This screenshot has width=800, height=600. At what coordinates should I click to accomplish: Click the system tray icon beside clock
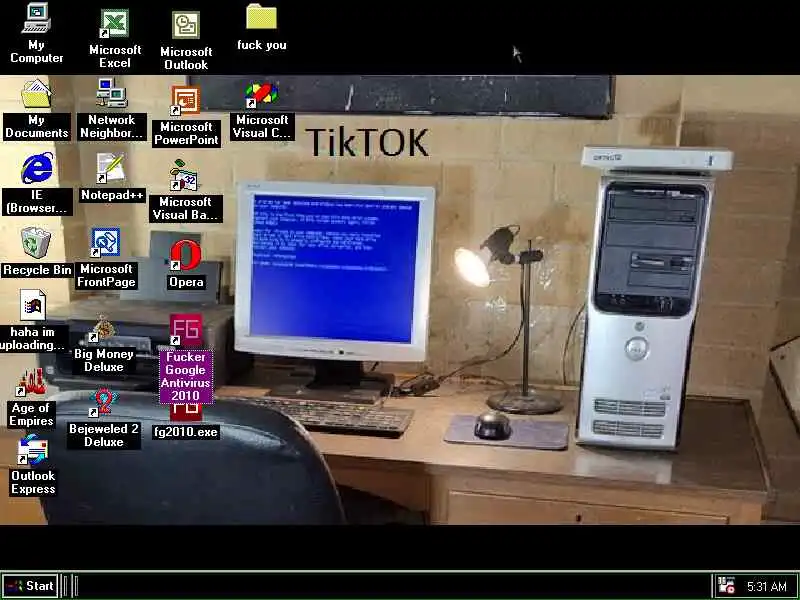click(726, 586)
